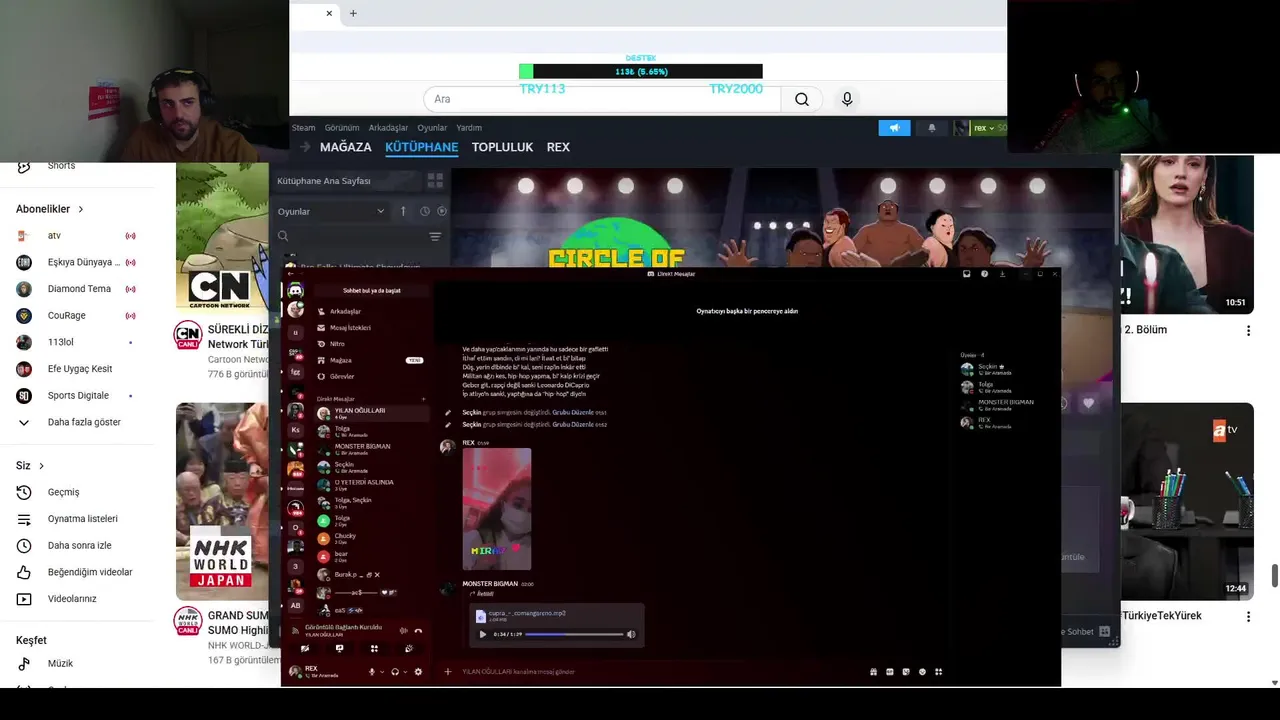Open Görünüm menu in Steam
This screenshot has width=1280, height=720.
342,128
